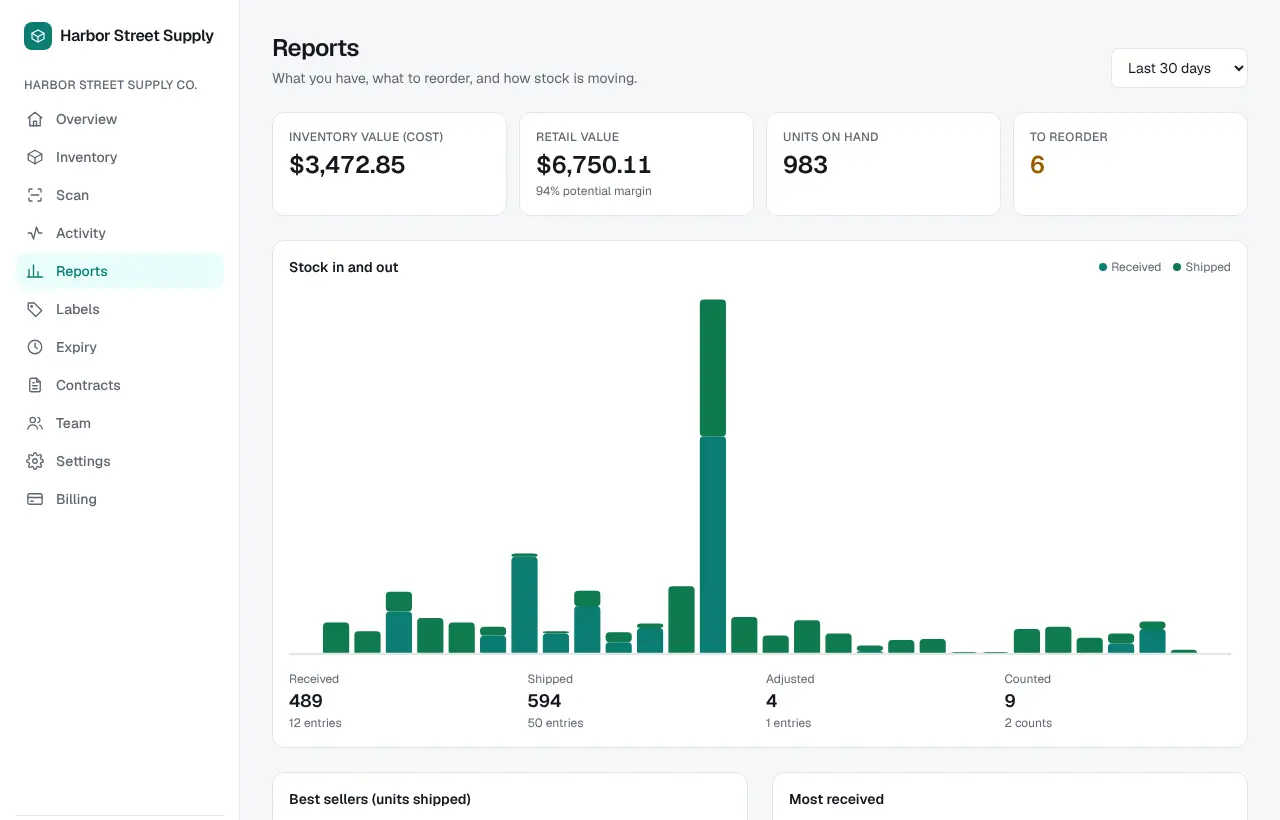1280x820 pixels.
Task: Click the Harbor Street Supply logo icon
Action: pyautogui.click(x=38, y=36)
